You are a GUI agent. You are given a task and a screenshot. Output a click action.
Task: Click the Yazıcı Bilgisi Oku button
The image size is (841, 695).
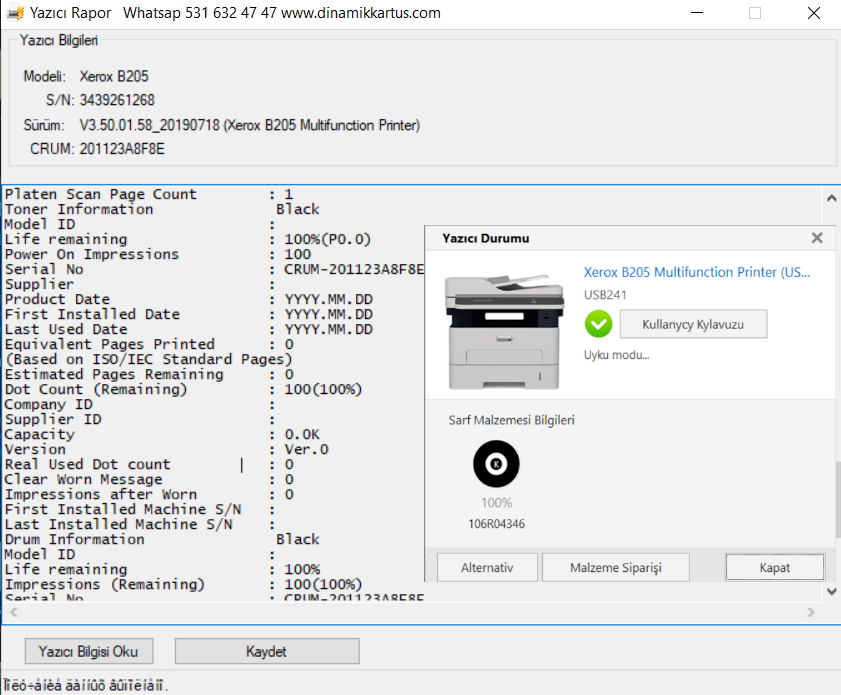[89, 651]
